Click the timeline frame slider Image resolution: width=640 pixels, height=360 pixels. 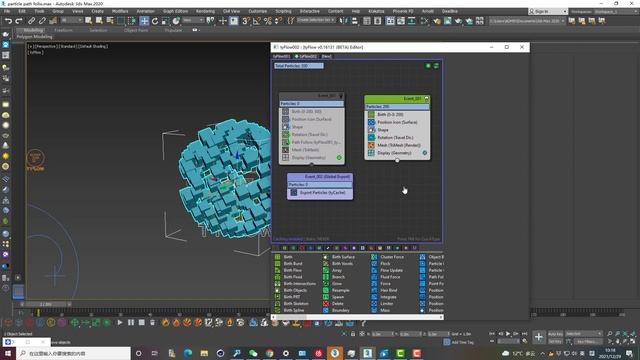coord(46,304)
